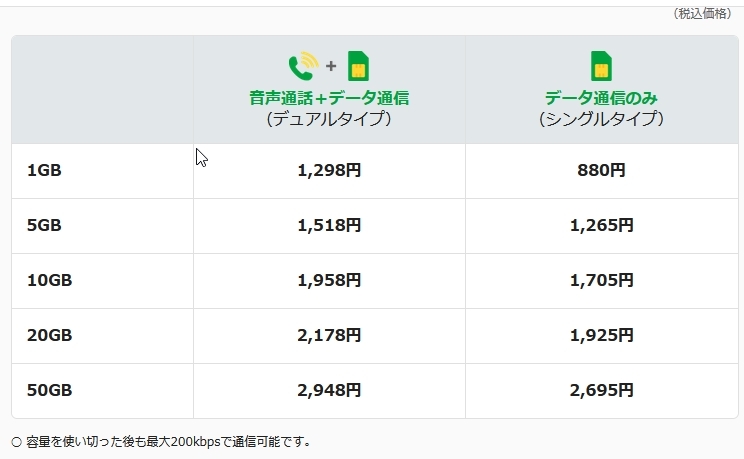The width and height of the screenshot is (744, 459).
Task: Select the 50GB row label
Action: click(49, 390)
